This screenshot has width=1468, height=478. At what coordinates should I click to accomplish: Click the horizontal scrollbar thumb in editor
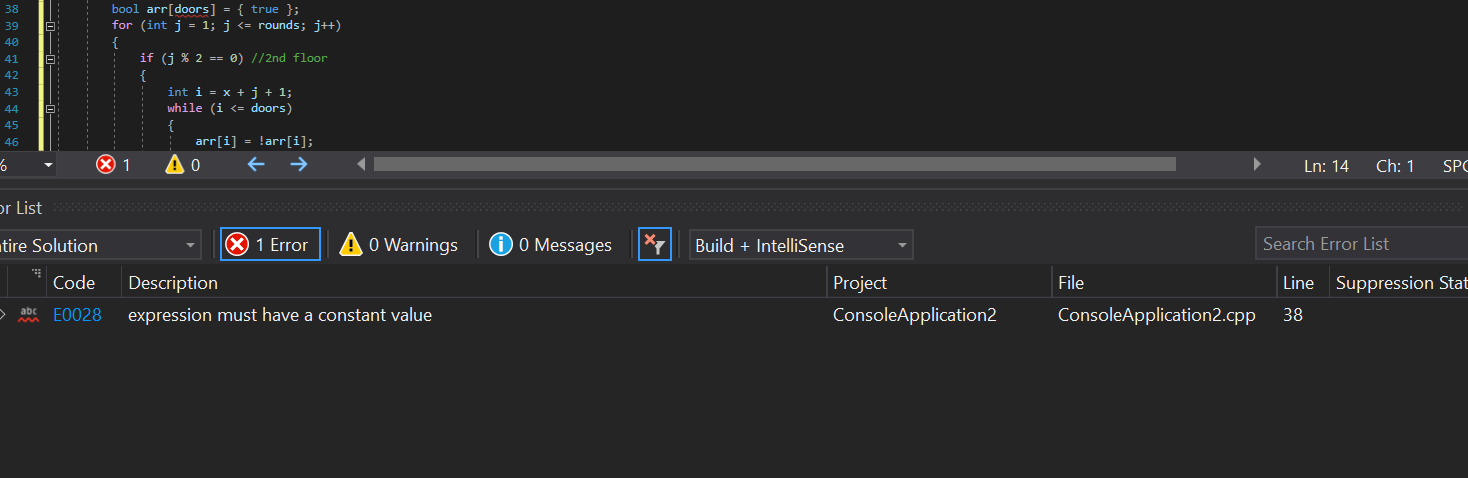point(774,164)
